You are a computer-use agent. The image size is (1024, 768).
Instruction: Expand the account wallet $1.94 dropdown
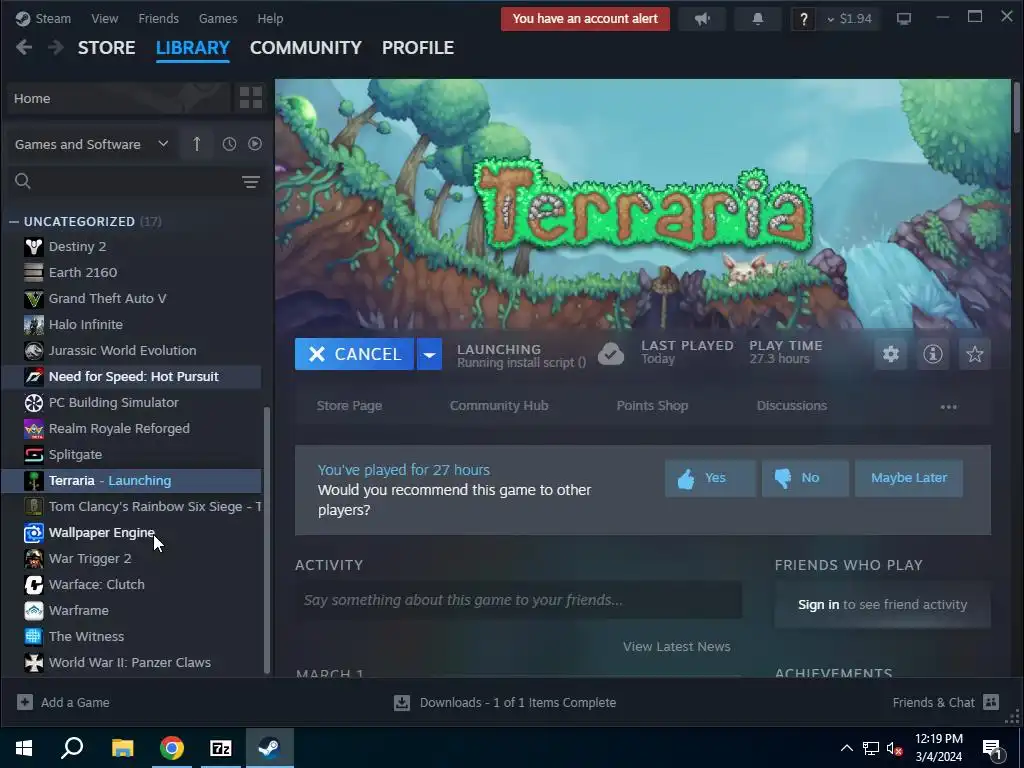click(x=849, y=19)
